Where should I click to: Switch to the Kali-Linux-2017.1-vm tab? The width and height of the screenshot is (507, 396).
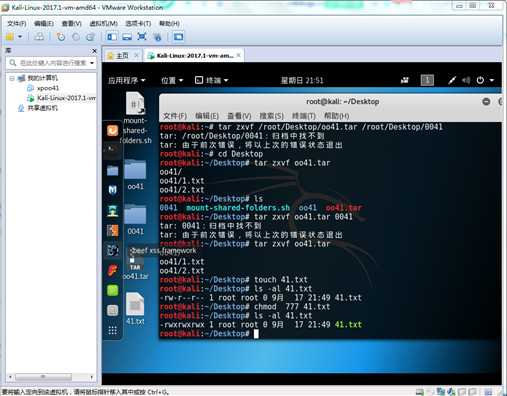(x=195, y=55)
